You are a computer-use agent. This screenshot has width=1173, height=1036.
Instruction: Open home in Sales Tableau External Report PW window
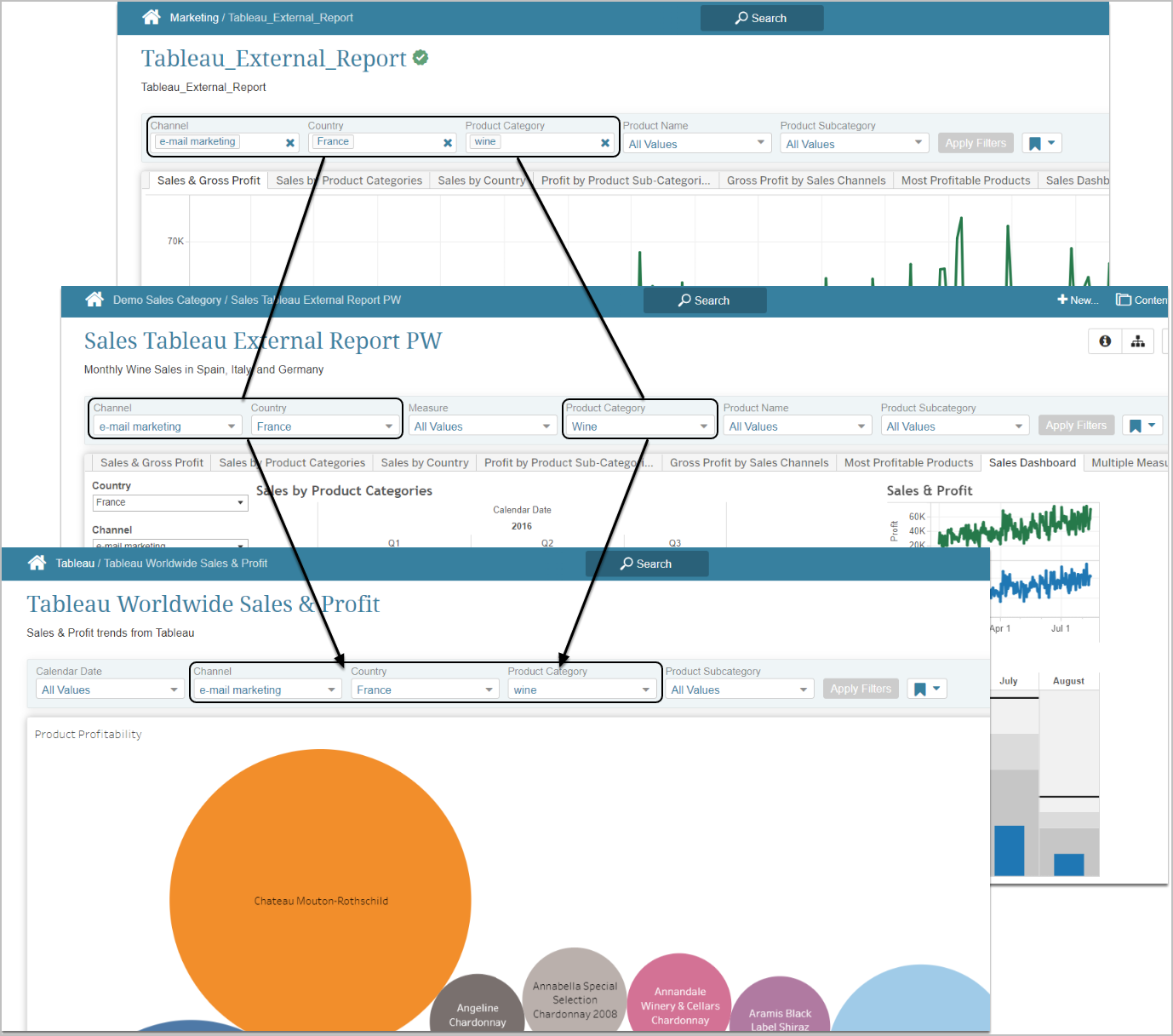tap(94, 300)
